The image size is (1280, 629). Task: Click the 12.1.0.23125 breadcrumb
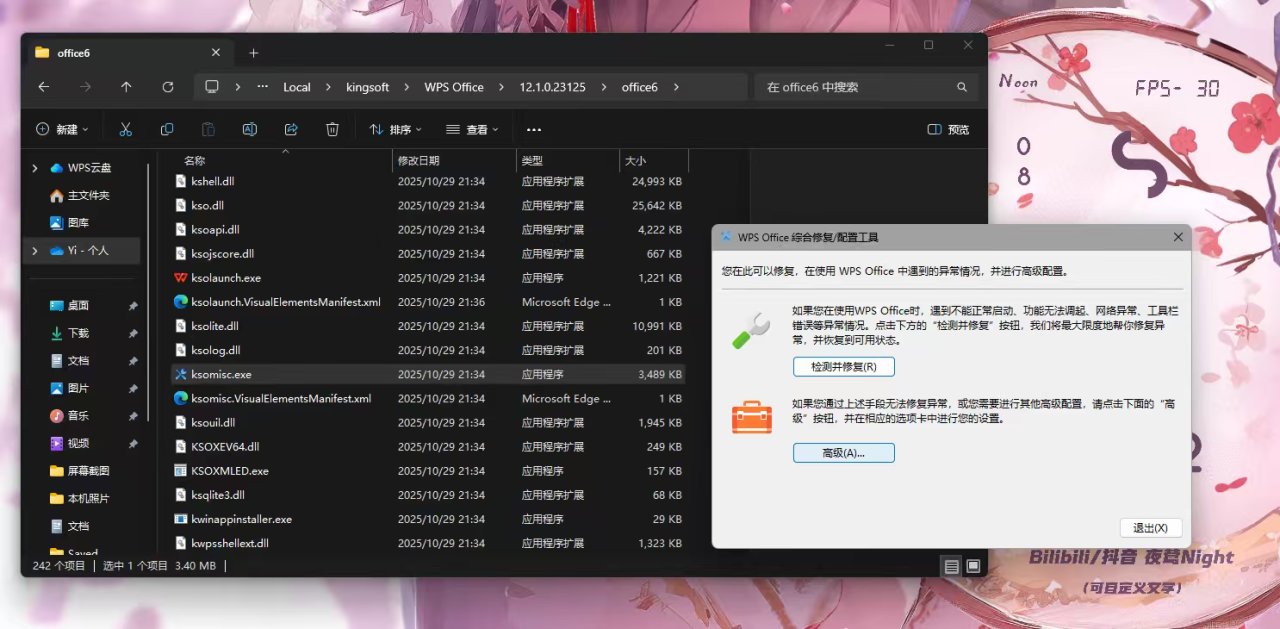click(551, 87)
